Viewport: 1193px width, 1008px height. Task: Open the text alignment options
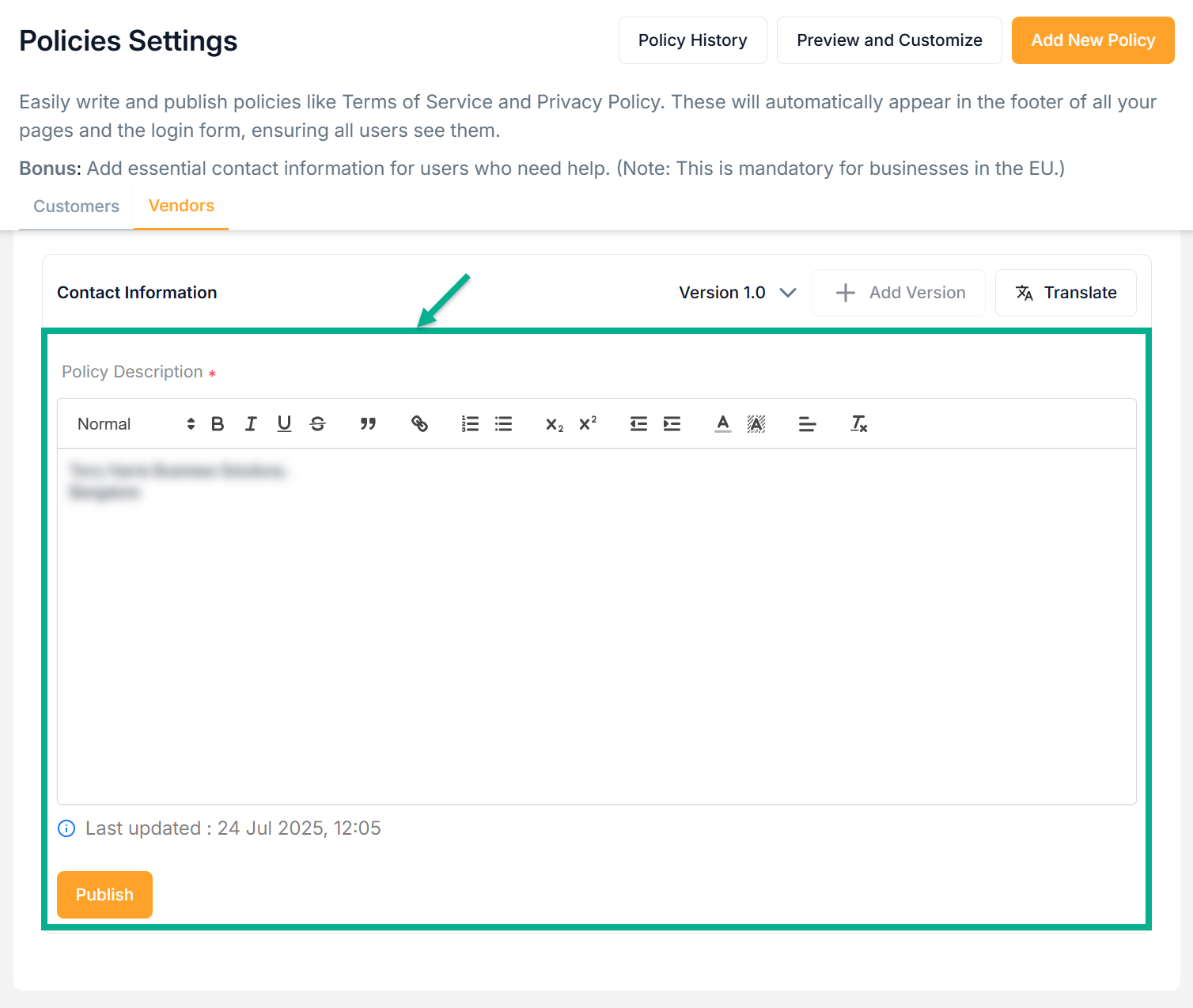[x=807, y=424]
